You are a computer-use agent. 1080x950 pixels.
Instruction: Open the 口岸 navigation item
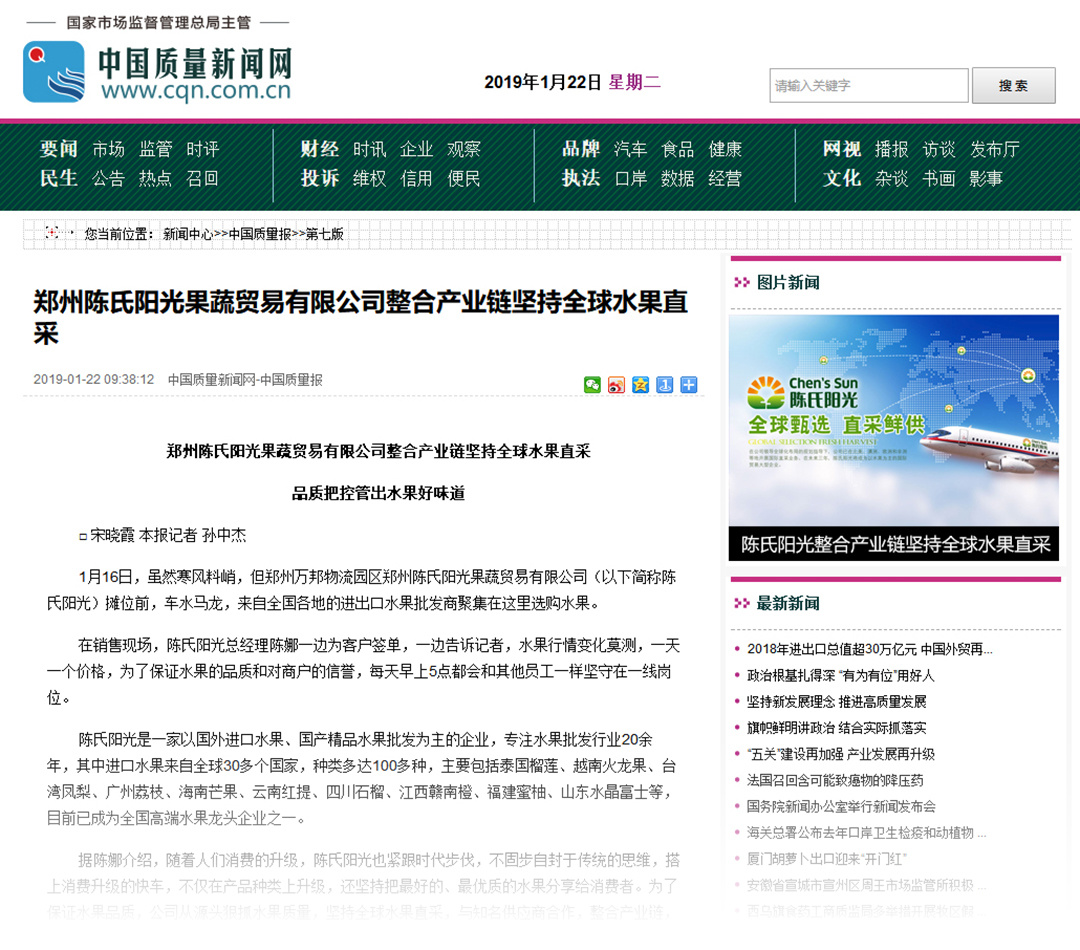631,178
